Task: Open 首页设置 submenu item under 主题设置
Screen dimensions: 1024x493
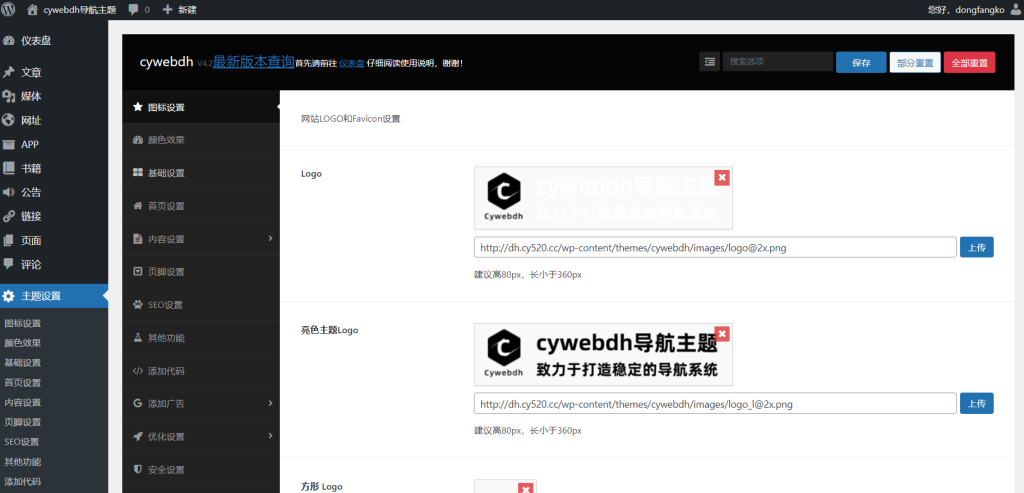Action: pos(23,383)
